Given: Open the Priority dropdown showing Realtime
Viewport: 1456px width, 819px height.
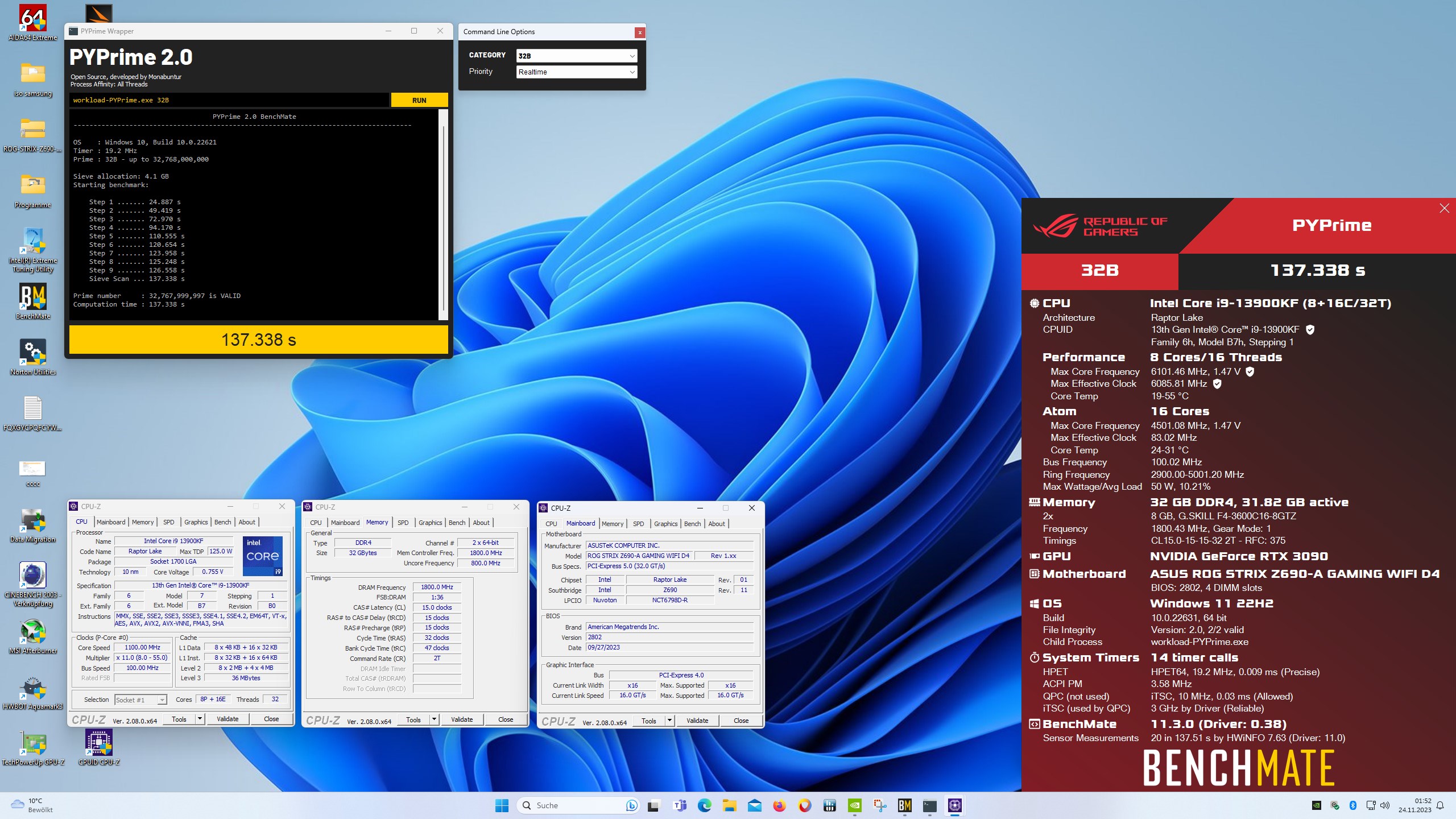Looking at the screenshot, I should tap(577, 72).
